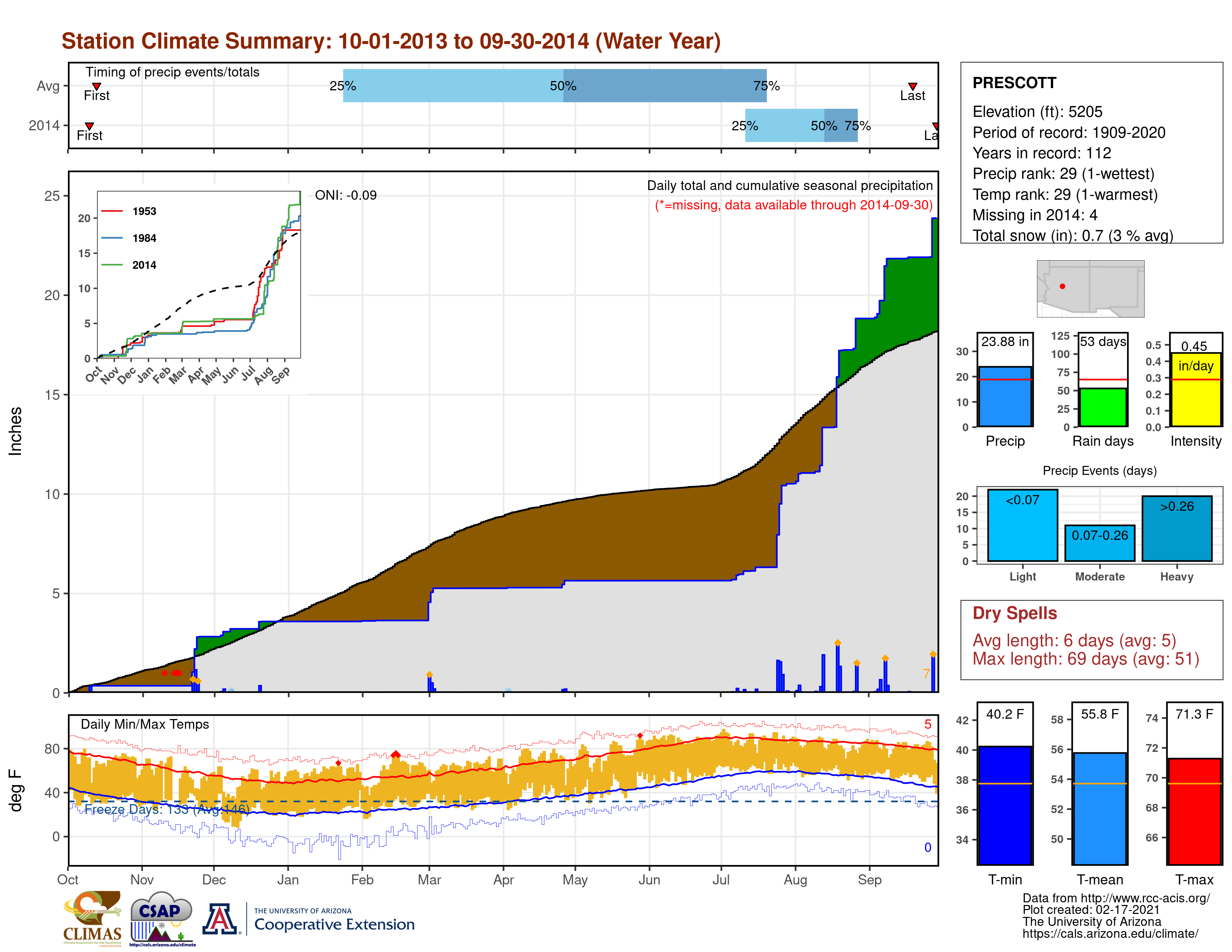Click the yellow Intensity bar

[1195, 390]
